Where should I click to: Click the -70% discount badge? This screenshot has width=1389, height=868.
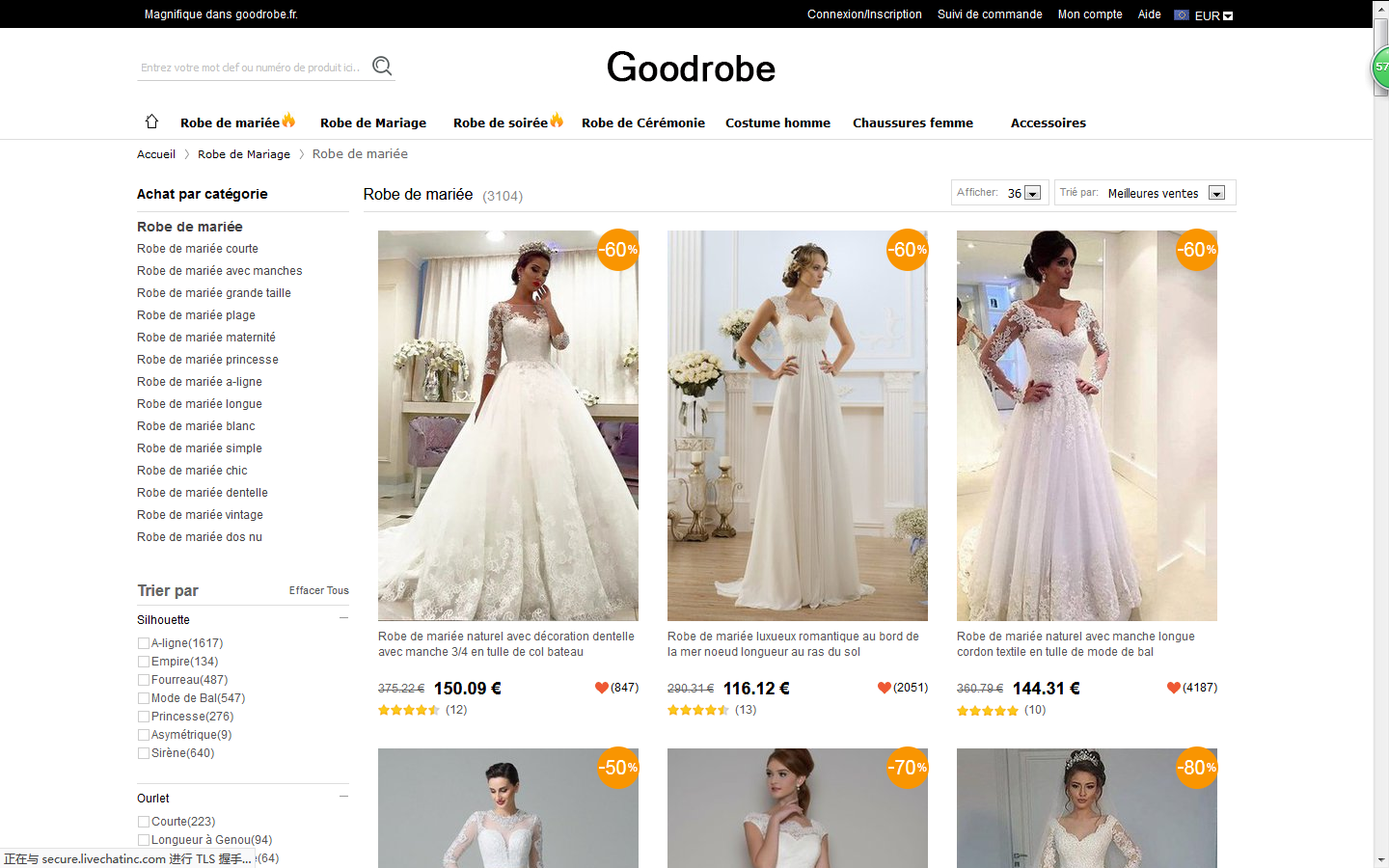[908, 768]
